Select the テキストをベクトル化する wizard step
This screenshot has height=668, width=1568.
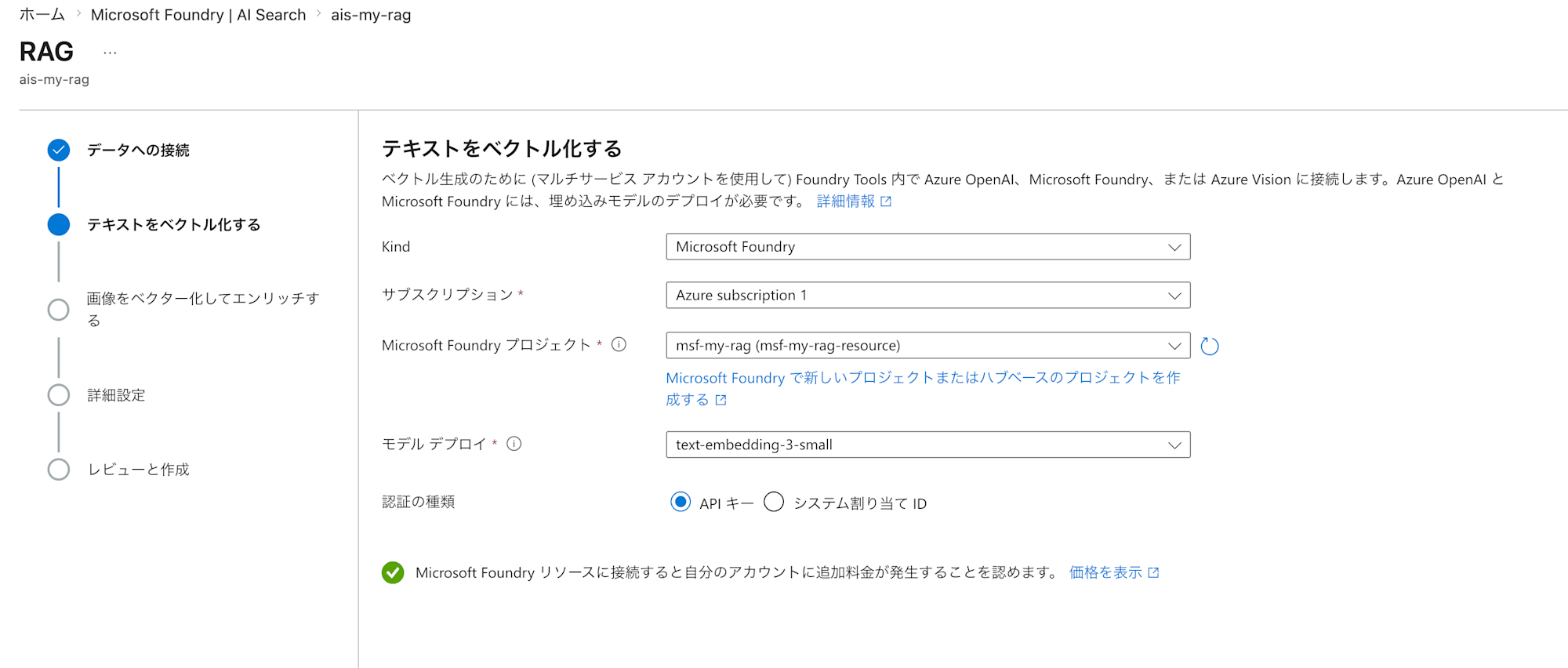pos(173,224)
